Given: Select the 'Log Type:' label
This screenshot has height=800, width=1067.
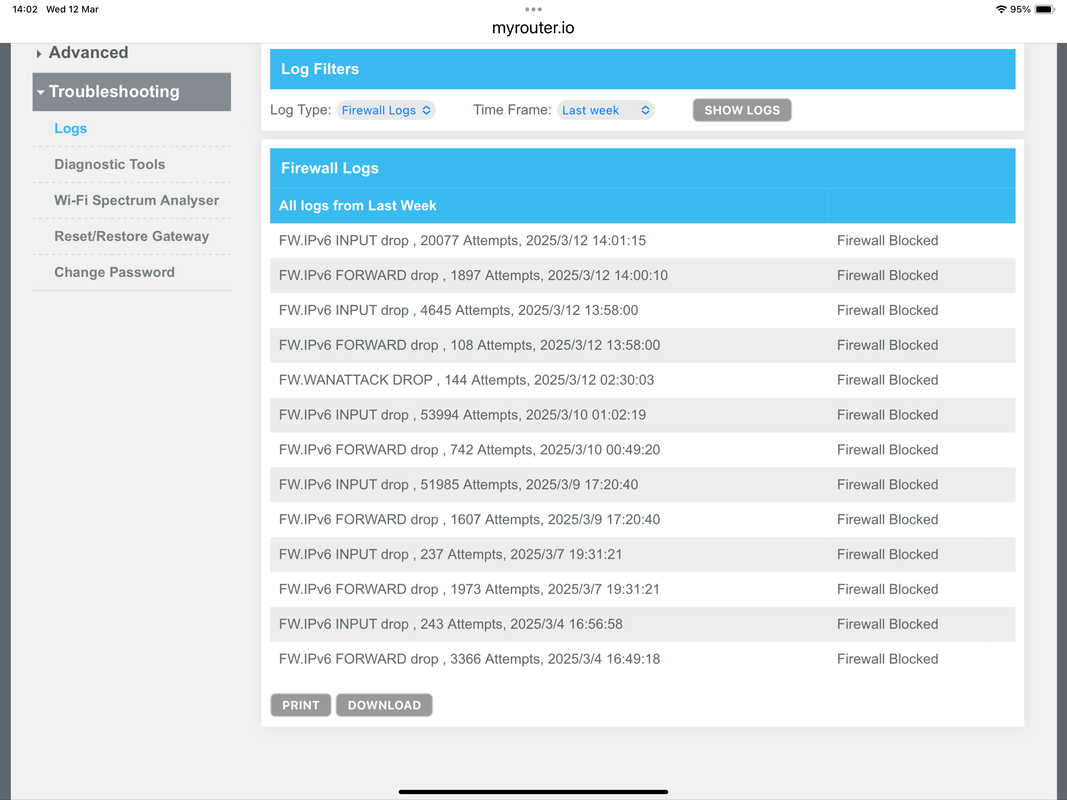Looking at the screenshot, I should [x=300, y=110].
